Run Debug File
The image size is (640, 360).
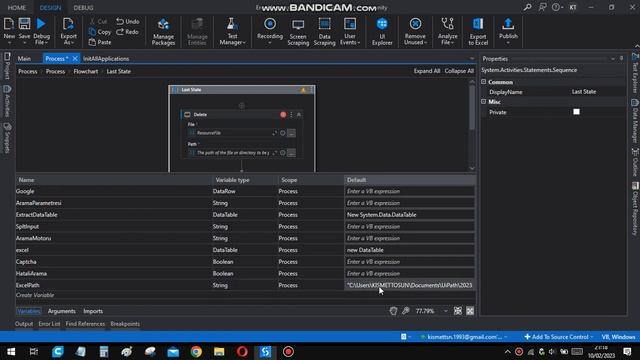pos(41,31)
